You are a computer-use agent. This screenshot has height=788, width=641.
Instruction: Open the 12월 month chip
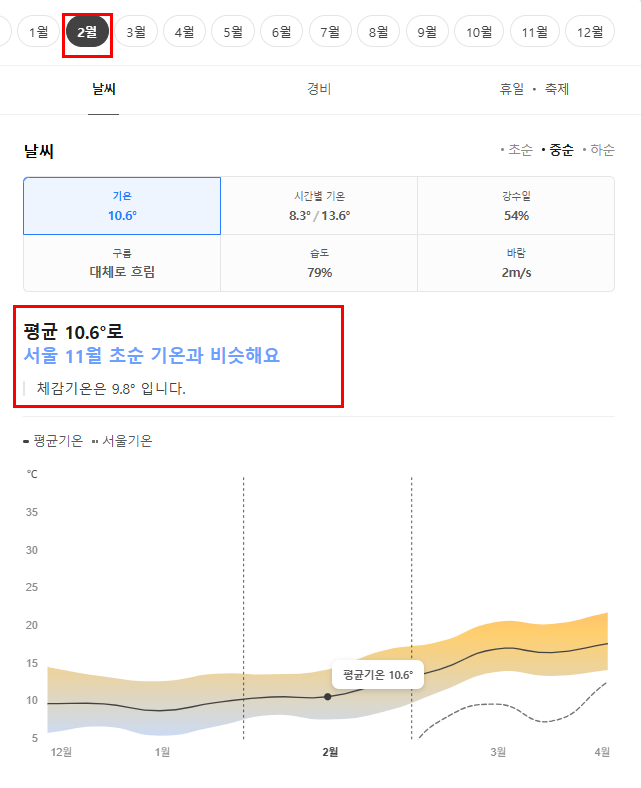click(590, 32)
